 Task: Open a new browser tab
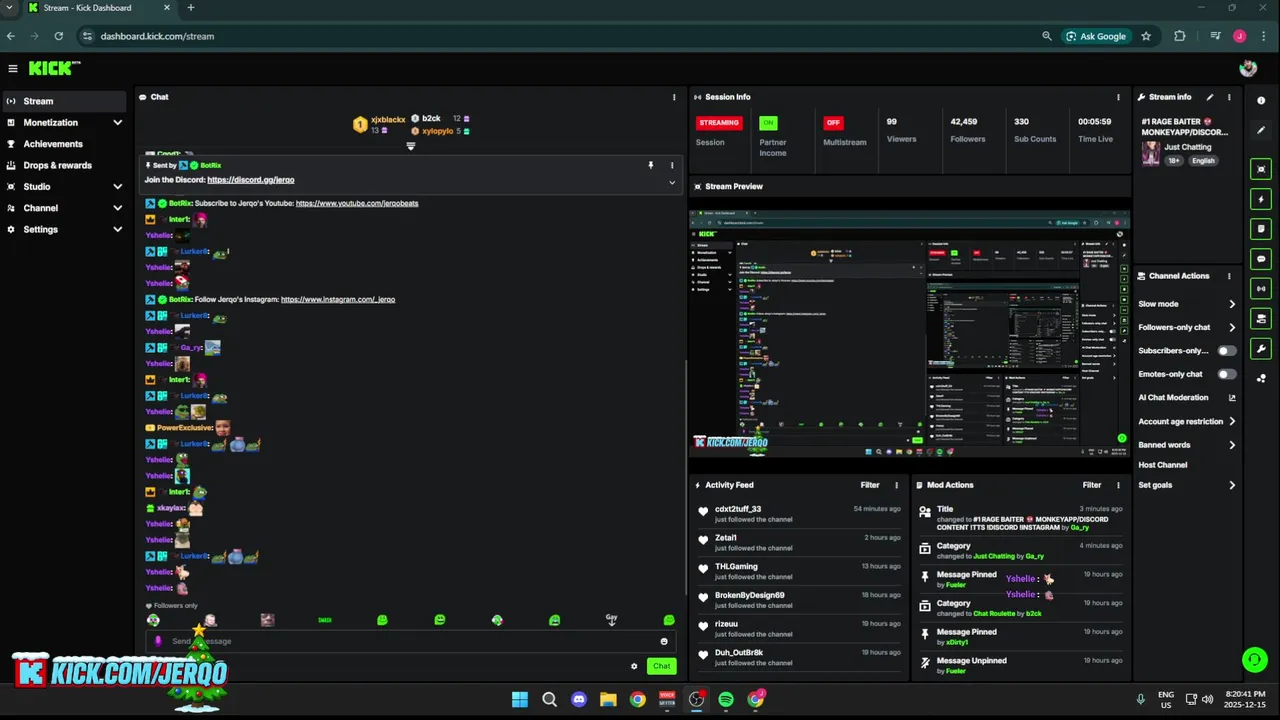190,8
